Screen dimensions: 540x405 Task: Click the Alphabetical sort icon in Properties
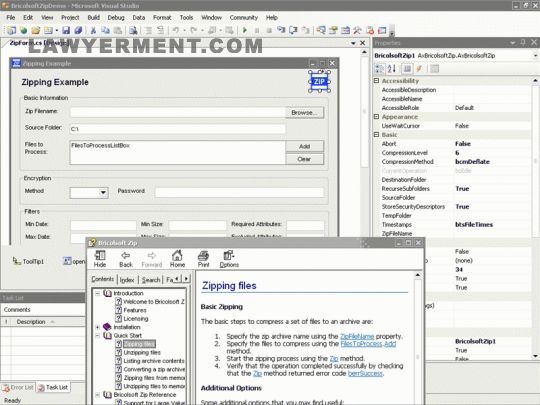(x=392, y=69)
